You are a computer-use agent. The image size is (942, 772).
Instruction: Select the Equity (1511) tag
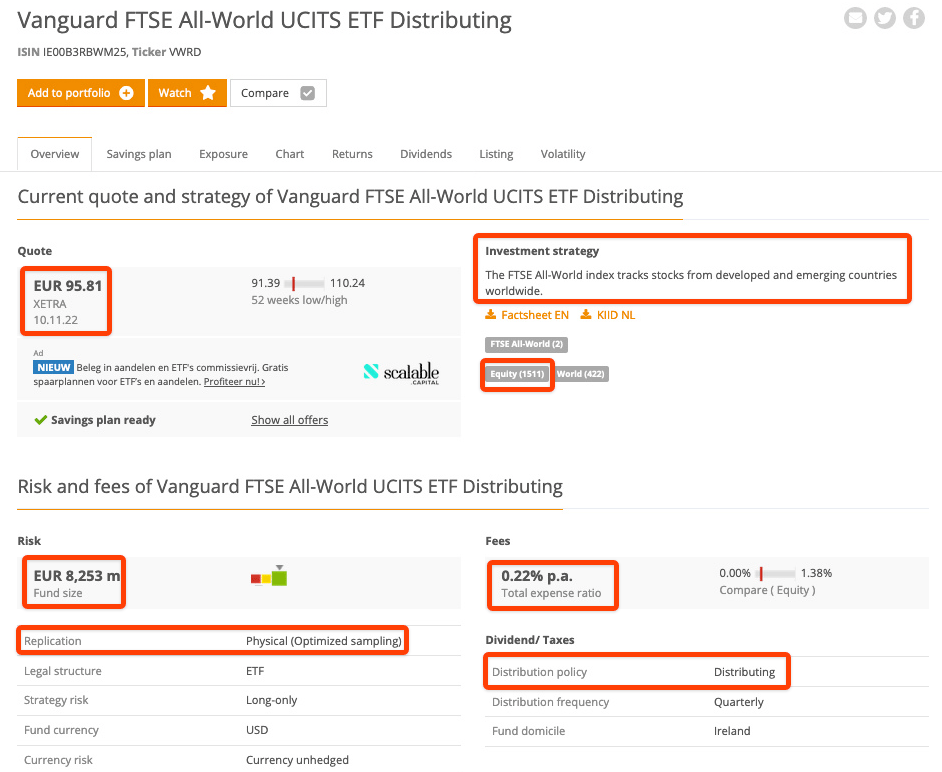[x=517, y=374]
